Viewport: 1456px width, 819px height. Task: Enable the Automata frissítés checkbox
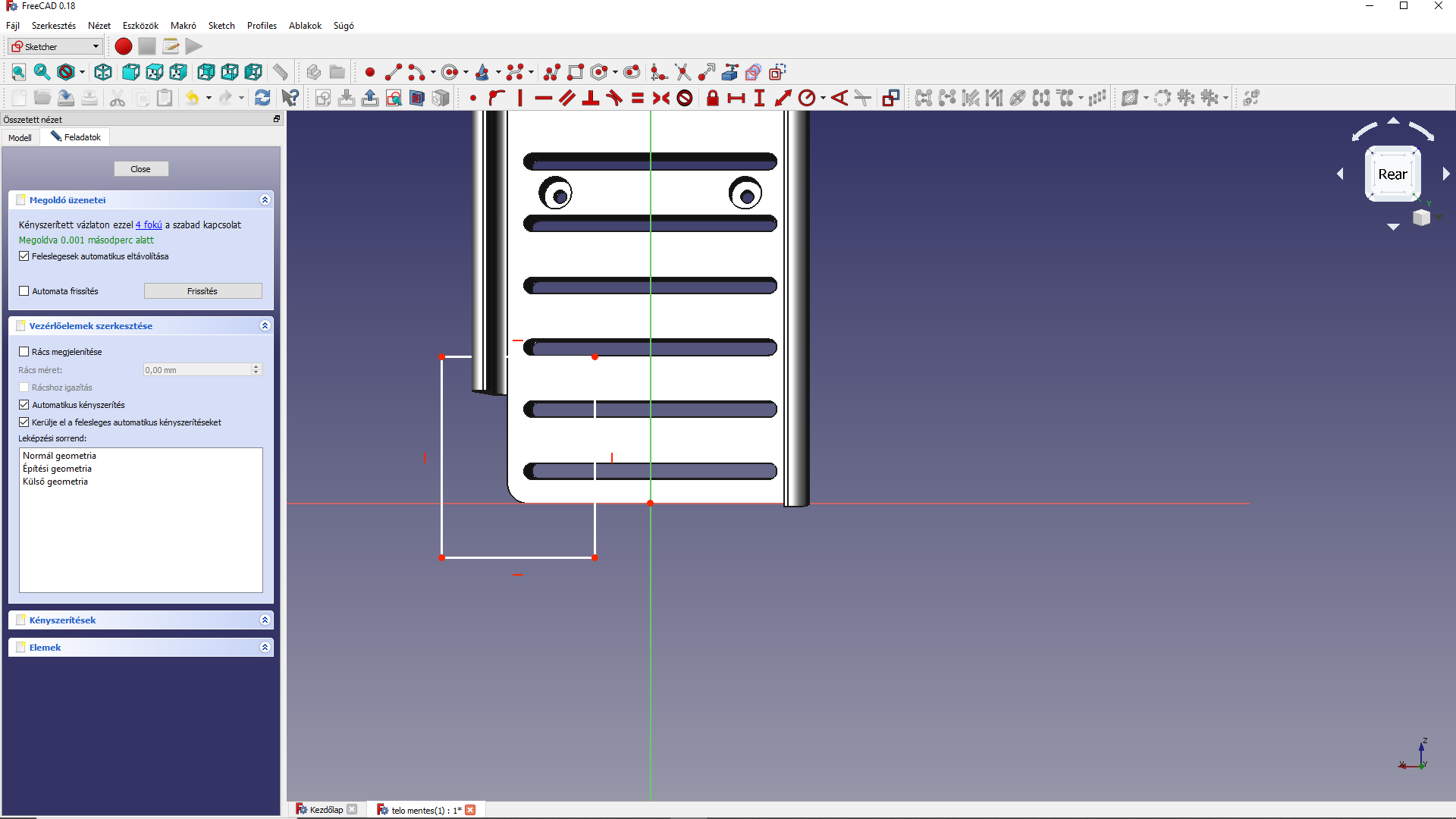(24, 291)
